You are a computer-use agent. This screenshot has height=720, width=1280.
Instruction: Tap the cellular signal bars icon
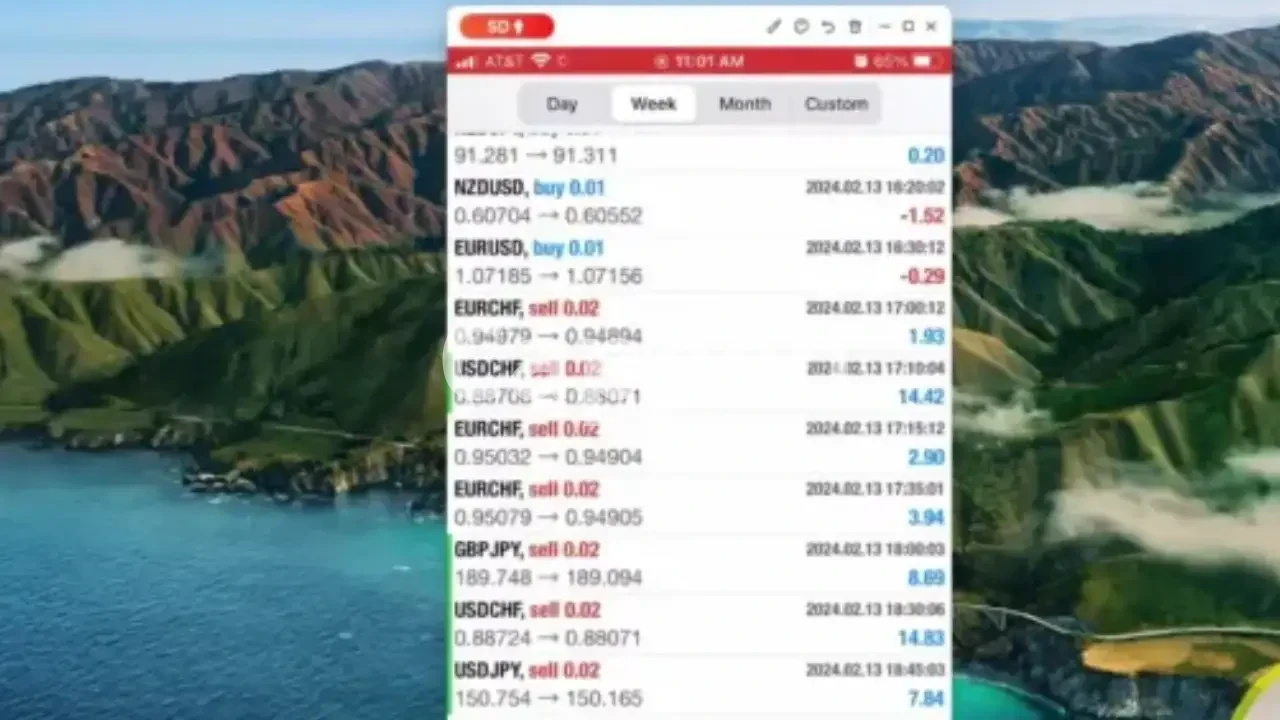coord(465,62)
